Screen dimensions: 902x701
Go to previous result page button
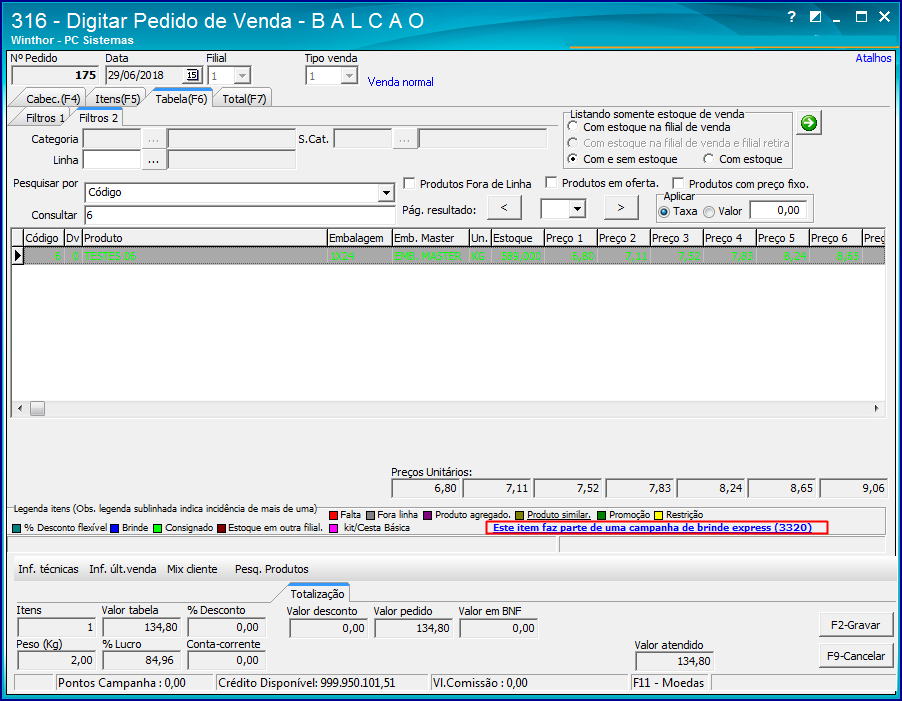pyautogui.click(x=504, y=208)
